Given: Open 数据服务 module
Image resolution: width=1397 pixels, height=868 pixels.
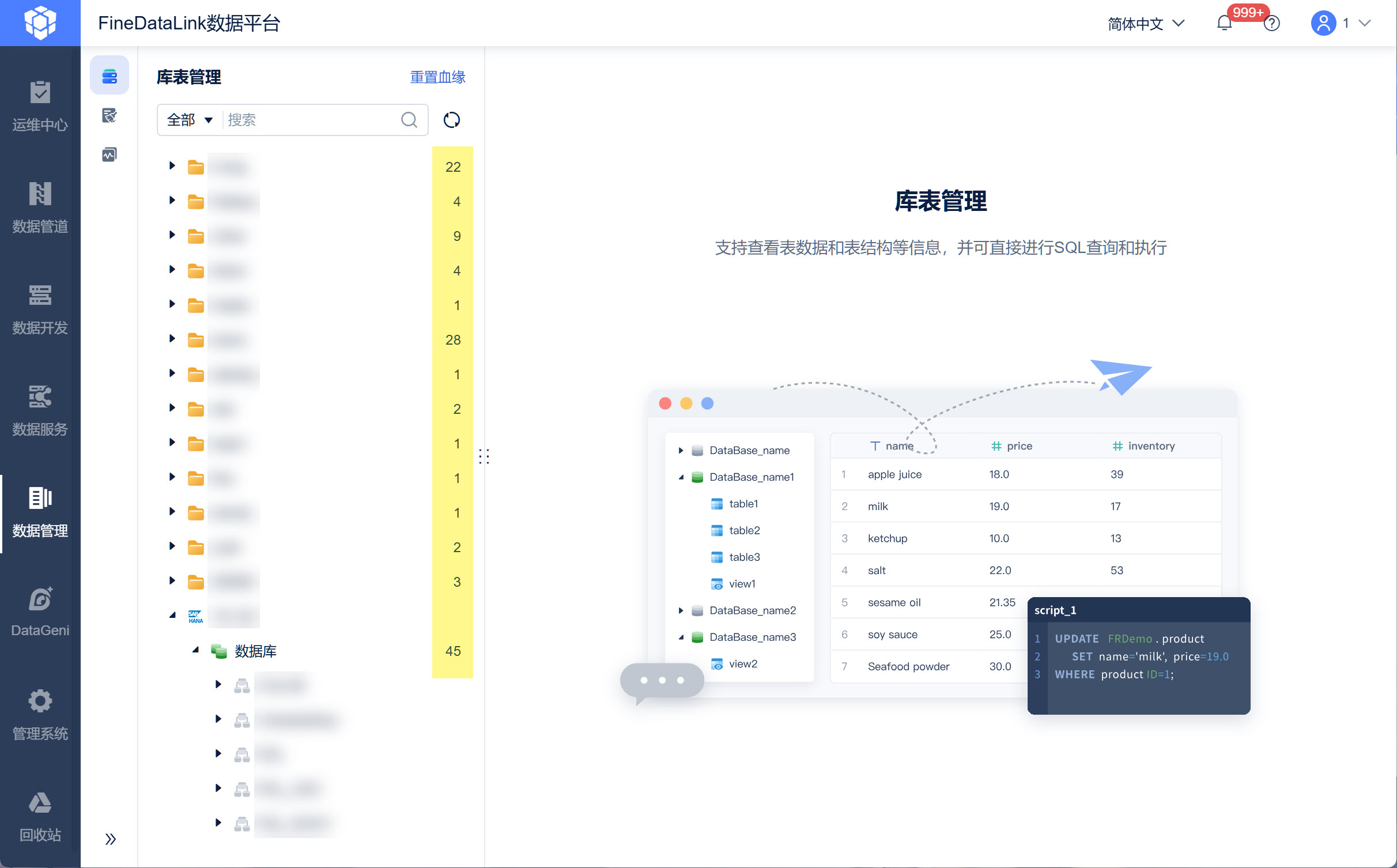Looking at the screenshot, I should 40,412.
